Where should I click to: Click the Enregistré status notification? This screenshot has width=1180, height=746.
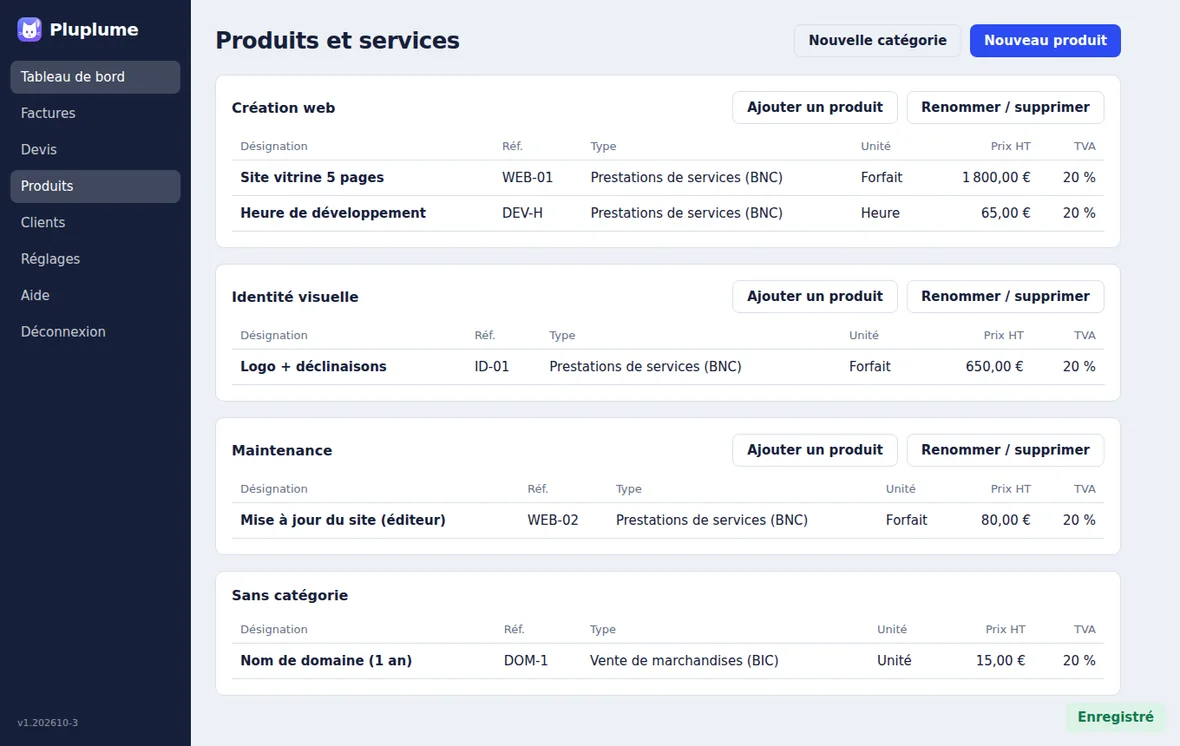click(1115, 717)
